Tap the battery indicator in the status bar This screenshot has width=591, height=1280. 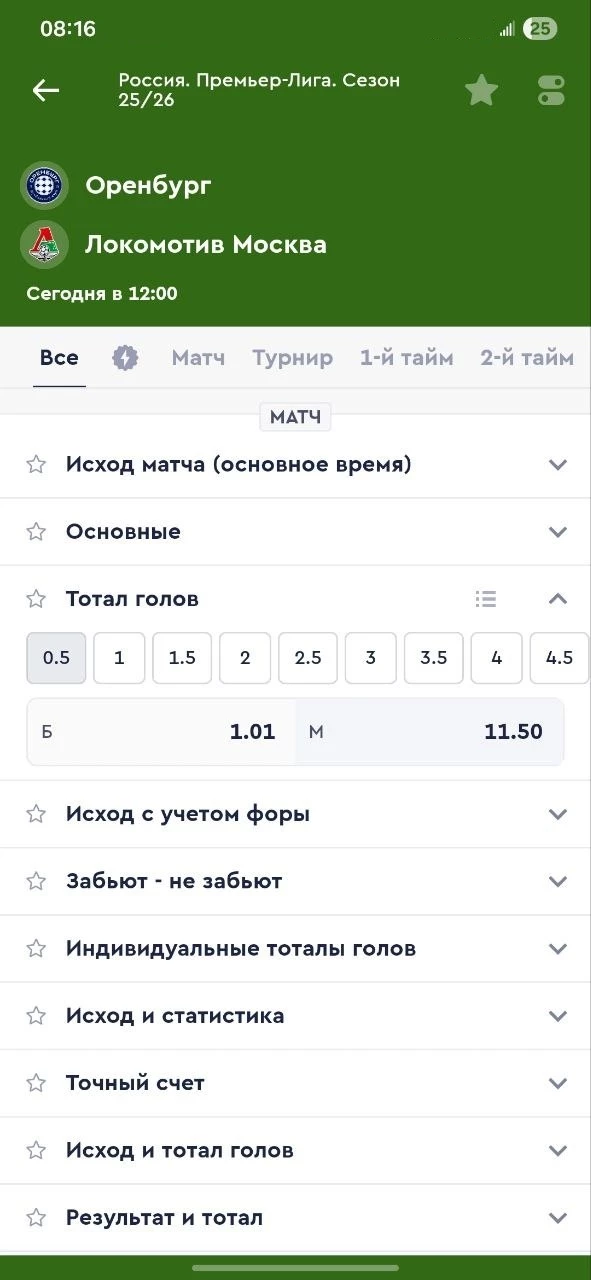(541, 29)
